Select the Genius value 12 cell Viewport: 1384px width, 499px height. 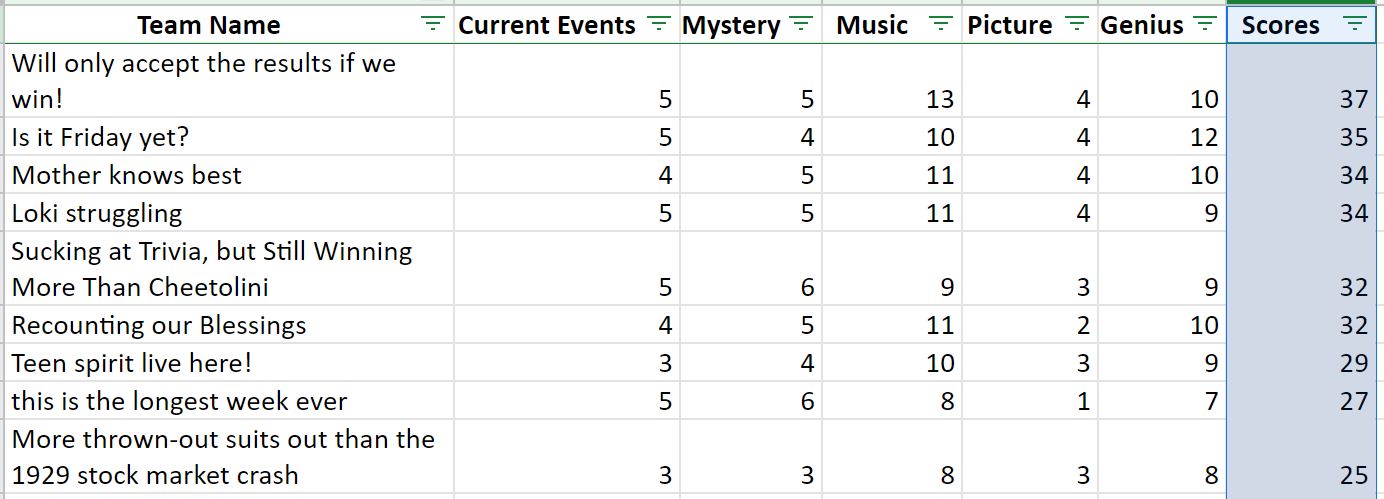pos(1162,137)
